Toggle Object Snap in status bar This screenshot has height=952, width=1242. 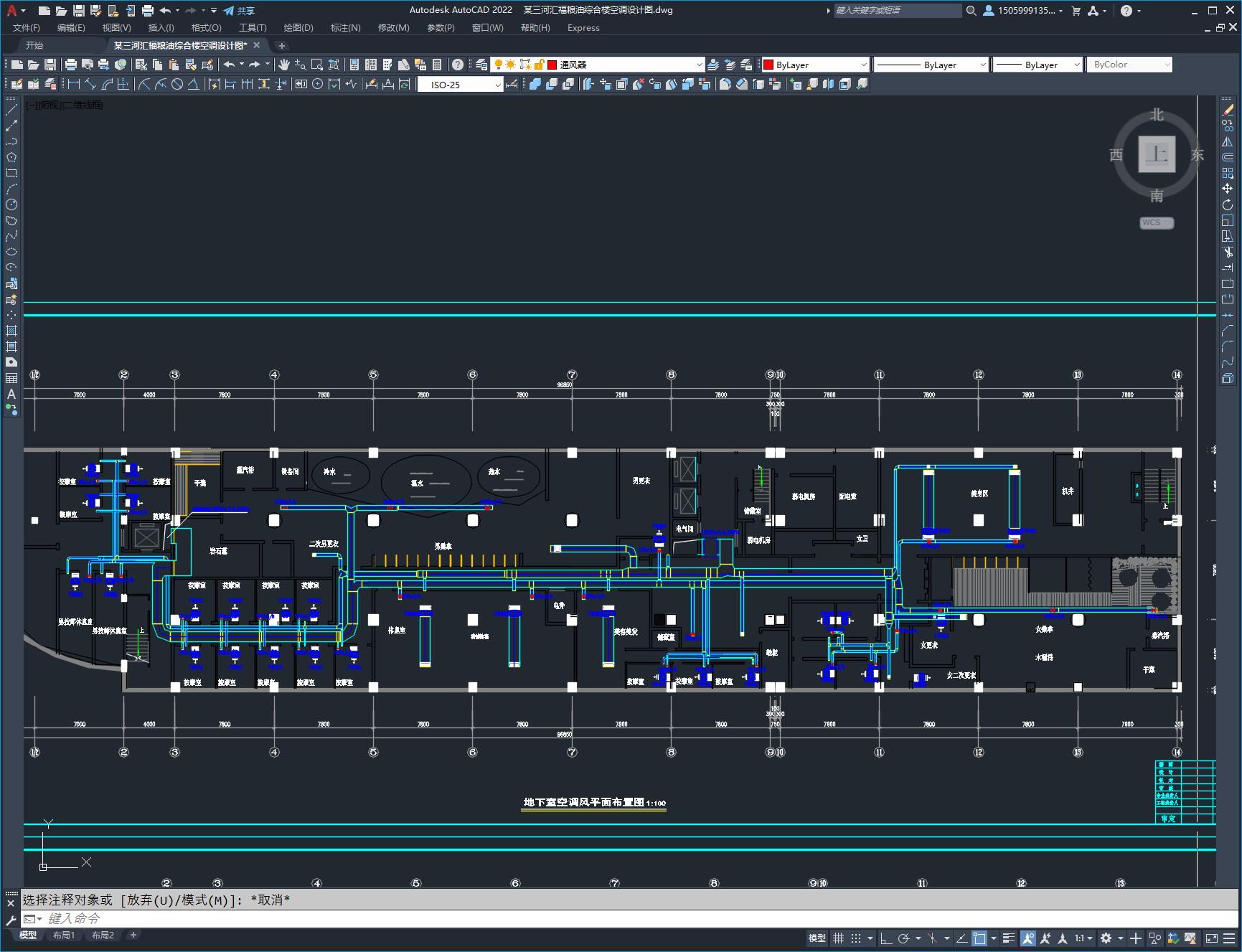(979, 938)
